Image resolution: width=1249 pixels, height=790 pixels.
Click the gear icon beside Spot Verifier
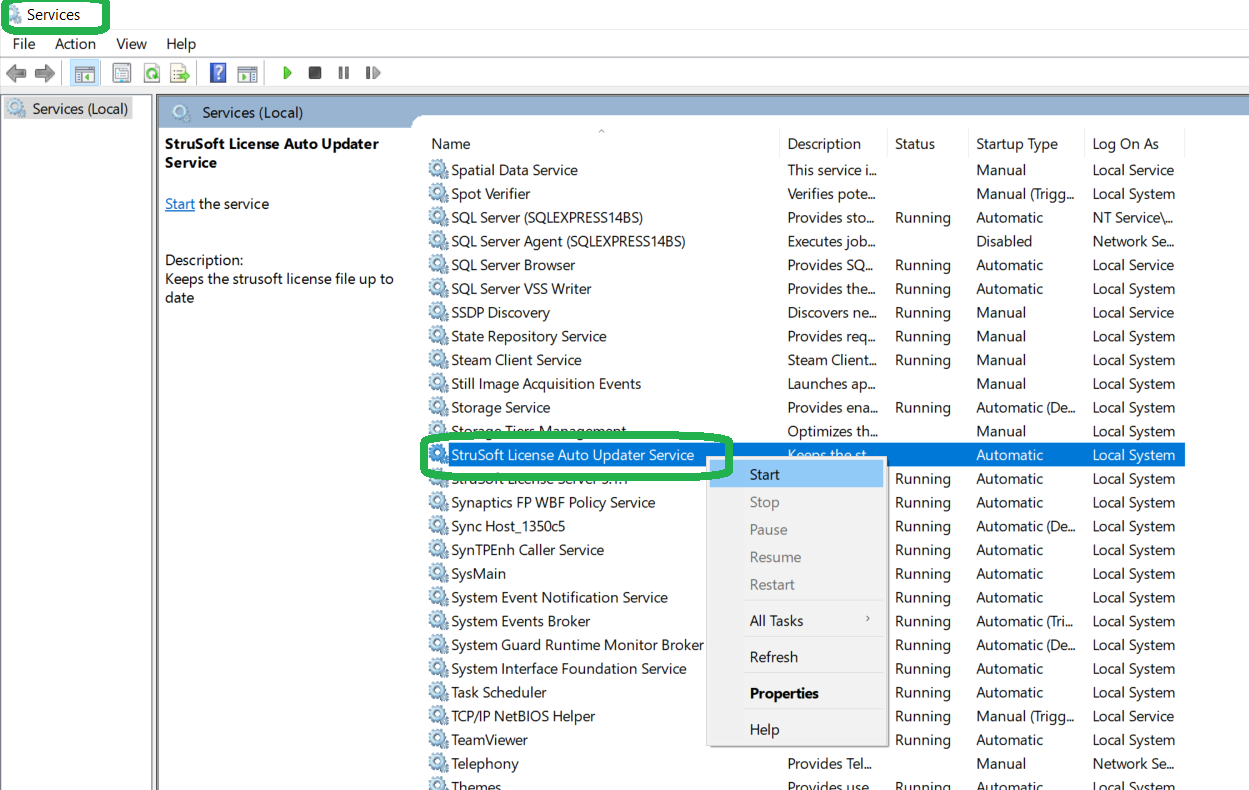tap(438, 193)
